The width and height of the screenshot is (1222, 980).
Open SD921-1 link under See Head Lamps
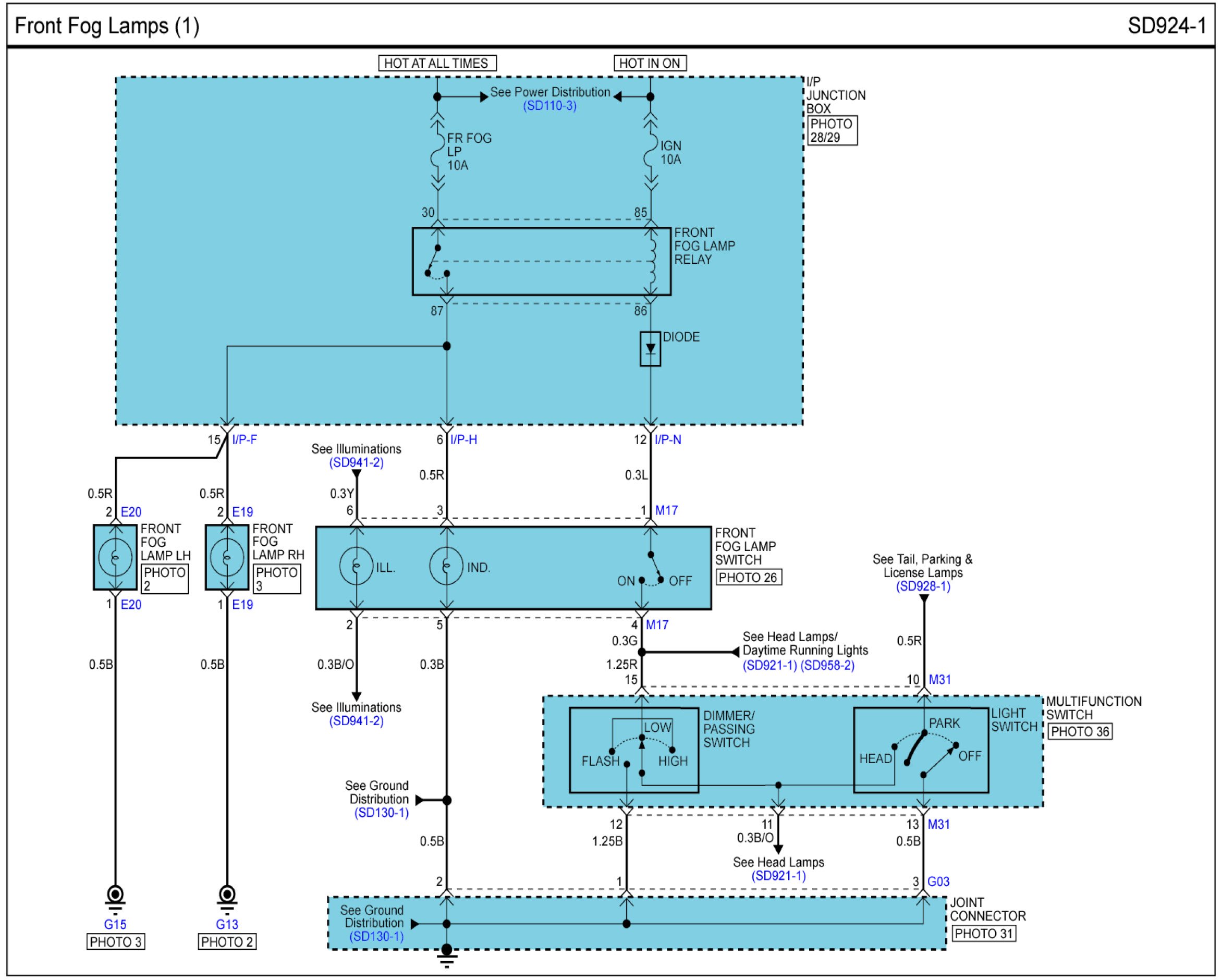pos(778,876)
